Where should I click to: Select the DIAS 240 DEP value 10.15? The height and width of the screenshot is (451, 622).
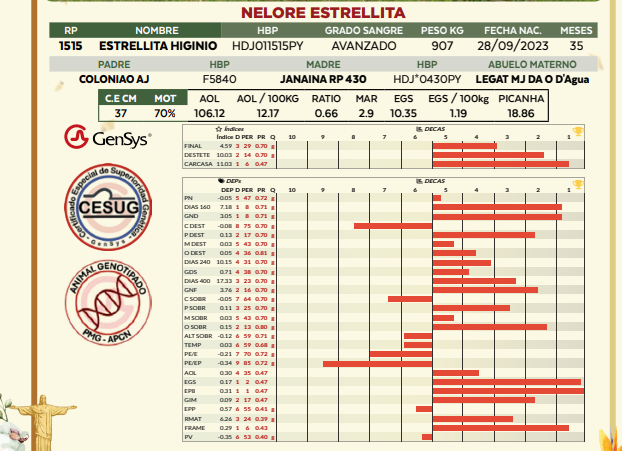click(225, 262)
